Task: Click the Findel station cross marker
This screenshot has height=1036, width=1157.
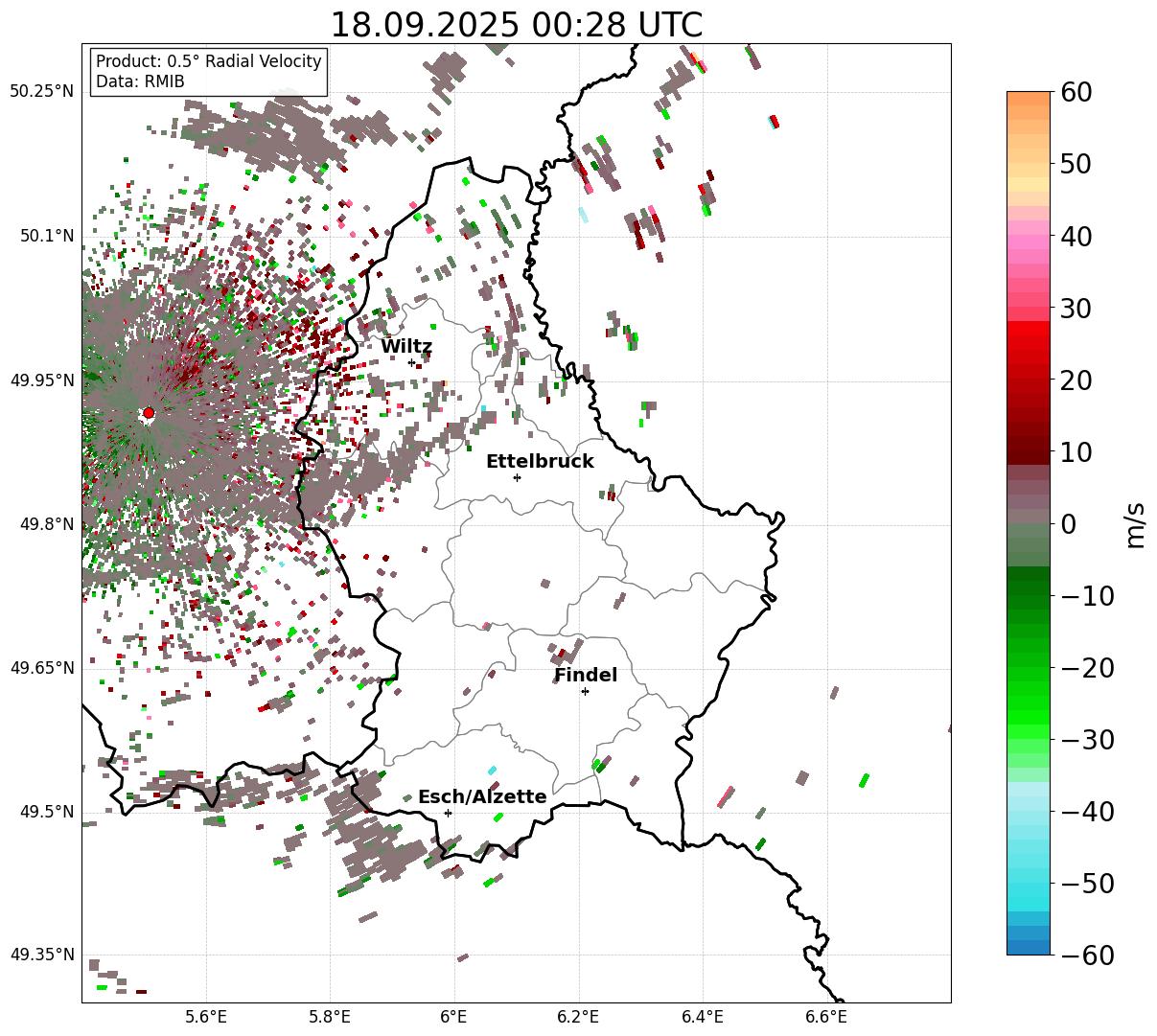Action: point(585,691)
